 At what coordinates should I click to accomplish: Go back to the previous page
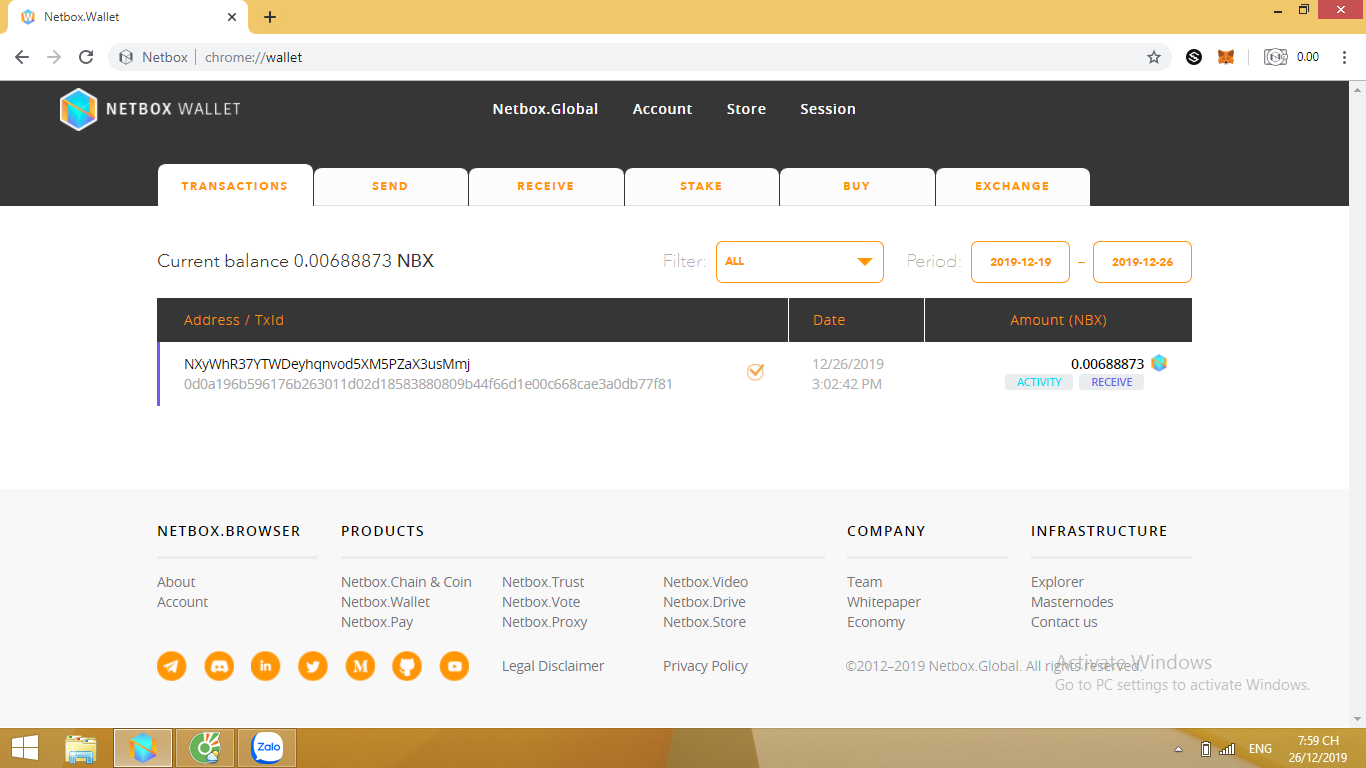[22, 57]
